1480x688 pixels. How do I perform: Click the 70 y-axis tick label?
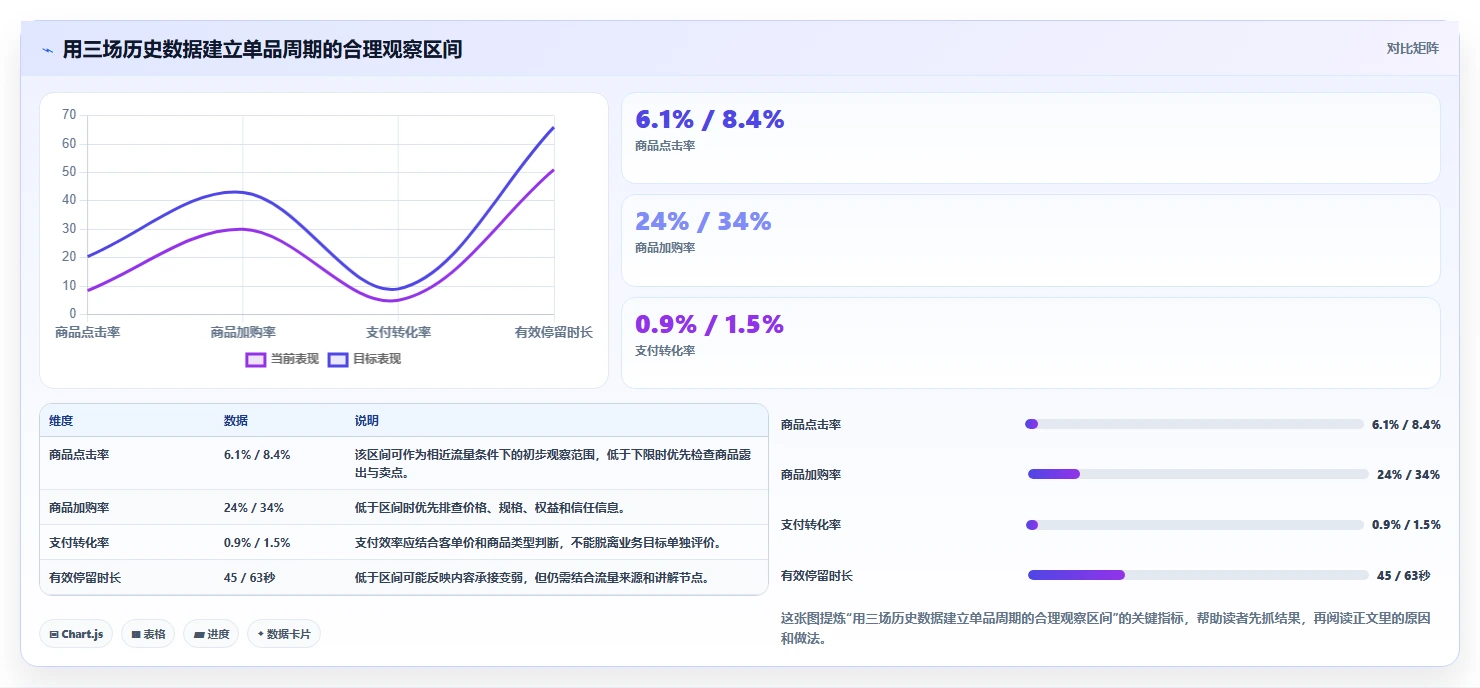click(69, 115)
